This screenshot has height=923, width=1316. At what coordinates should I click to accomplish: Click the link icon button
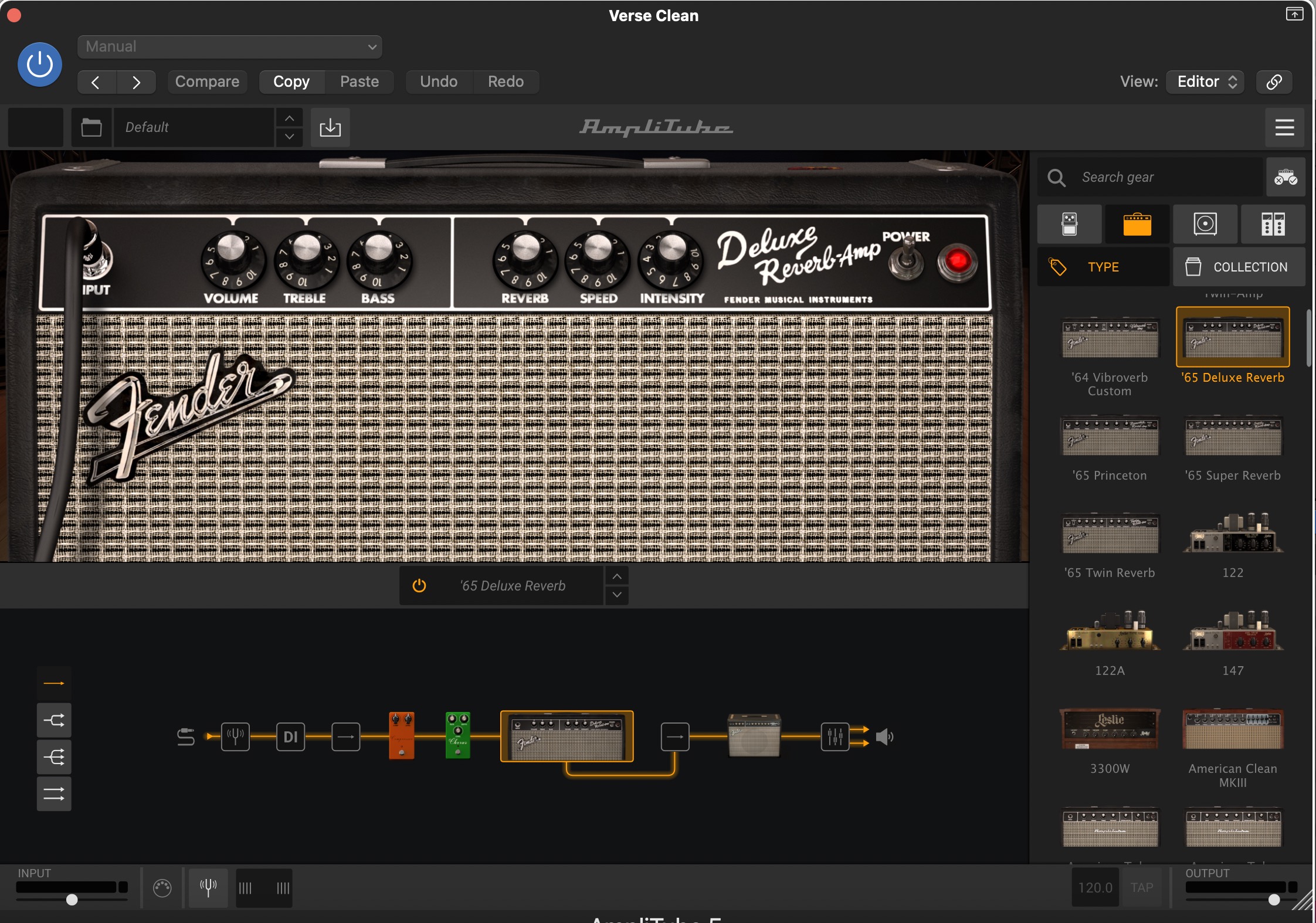coord(1274,82)
